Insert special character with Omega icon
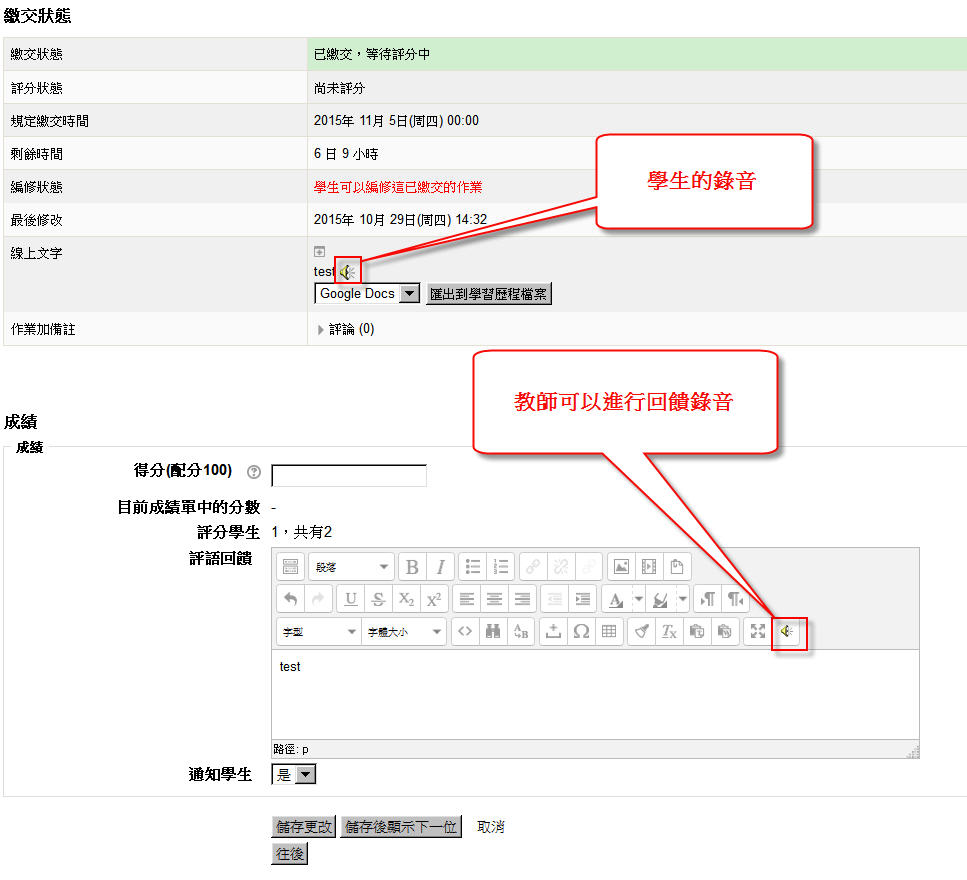 coord(580,632)
